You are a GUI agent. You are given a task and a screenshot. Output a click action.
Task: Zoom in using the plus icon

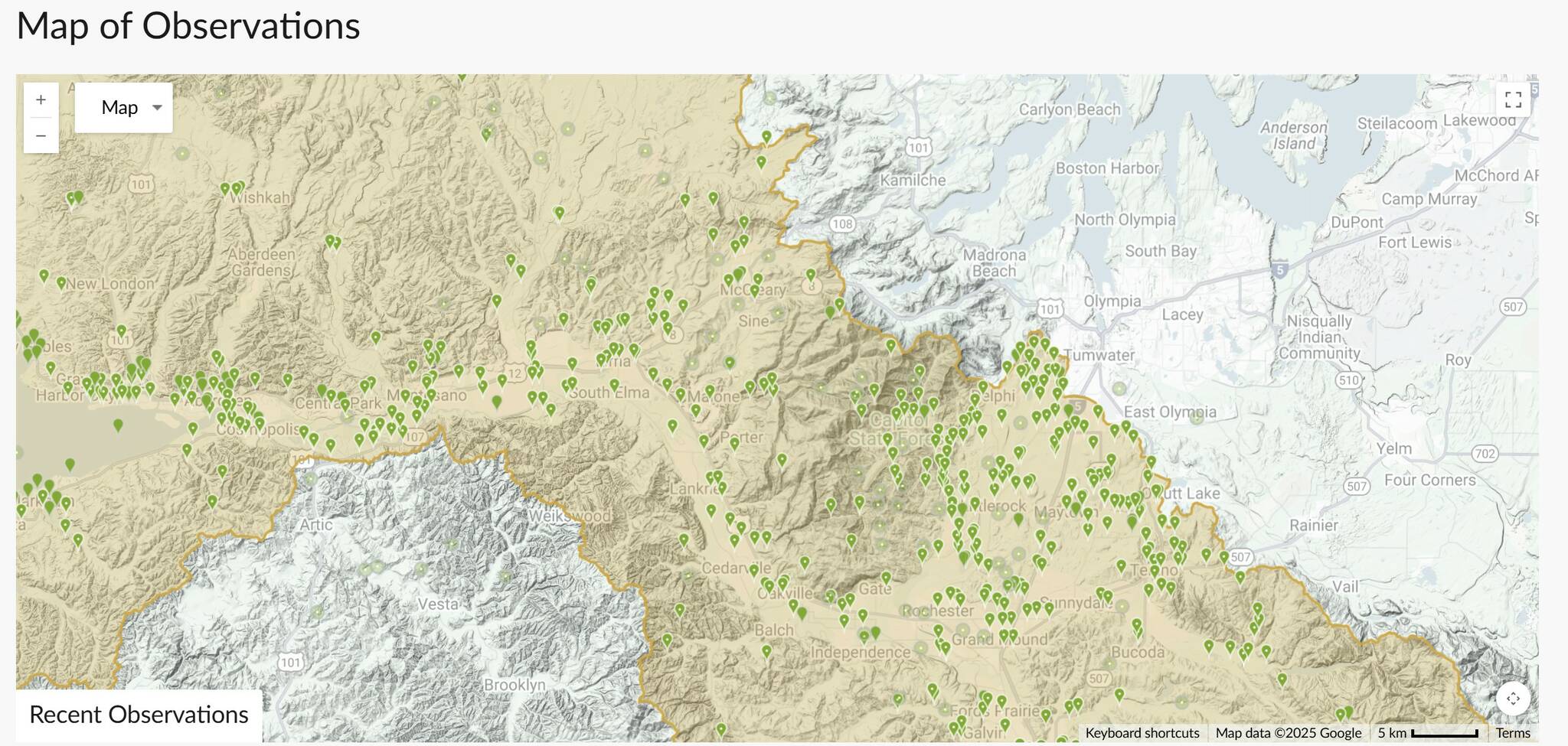click(41, 99)
